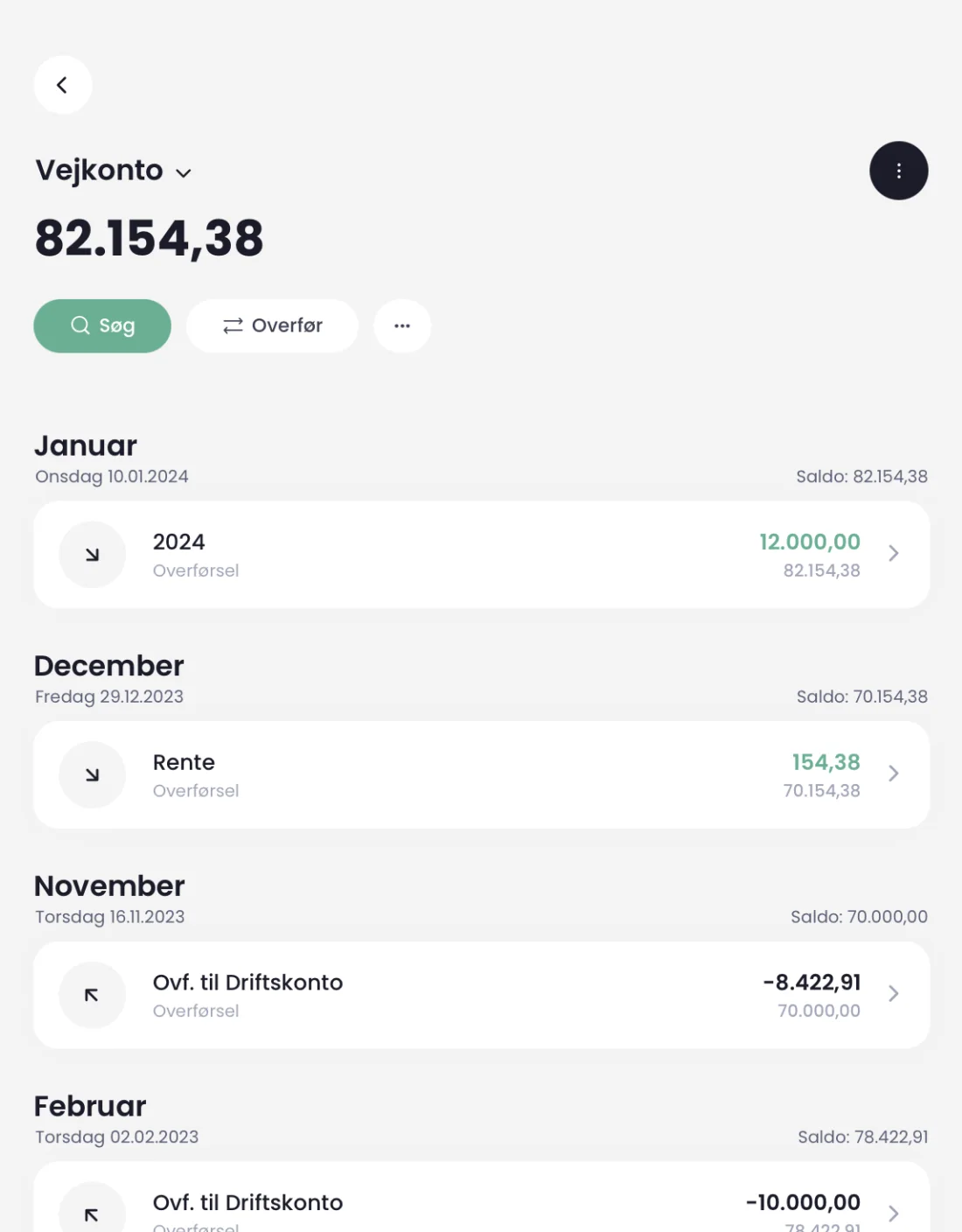Image resolution: width=962 pixels, height=1232 pixels.
Task: Select the Rente transaction title
Action: click(184, 762)
